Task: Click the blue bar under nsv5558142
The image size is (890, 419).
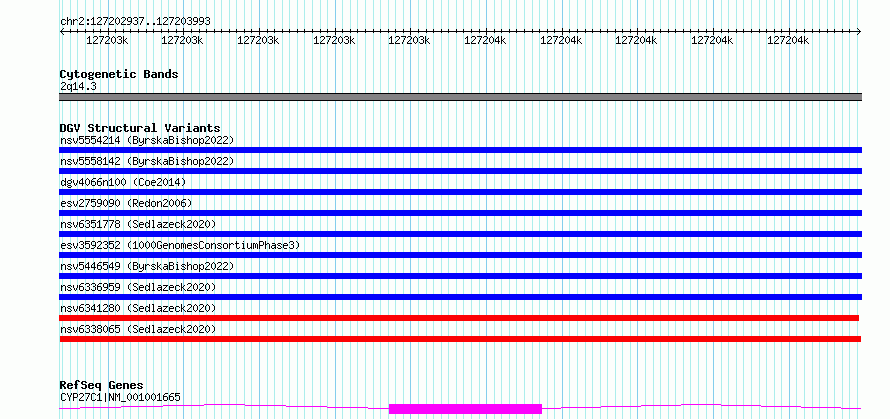Action: pos(460,171)
